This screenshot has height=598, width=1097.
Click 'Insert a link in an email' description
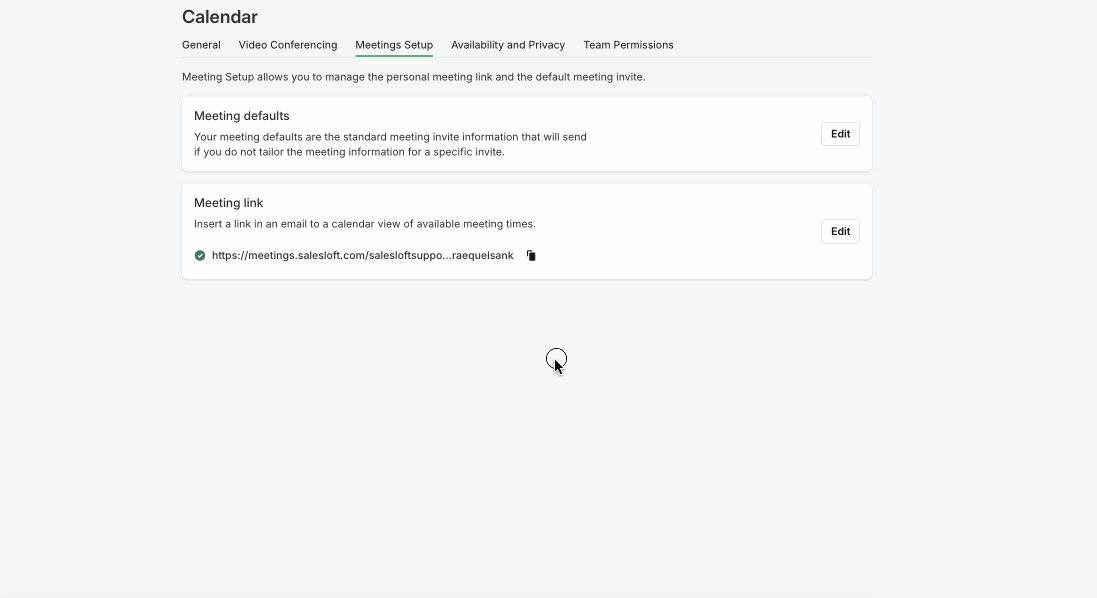pyautogui.click(x=365, y=224)
